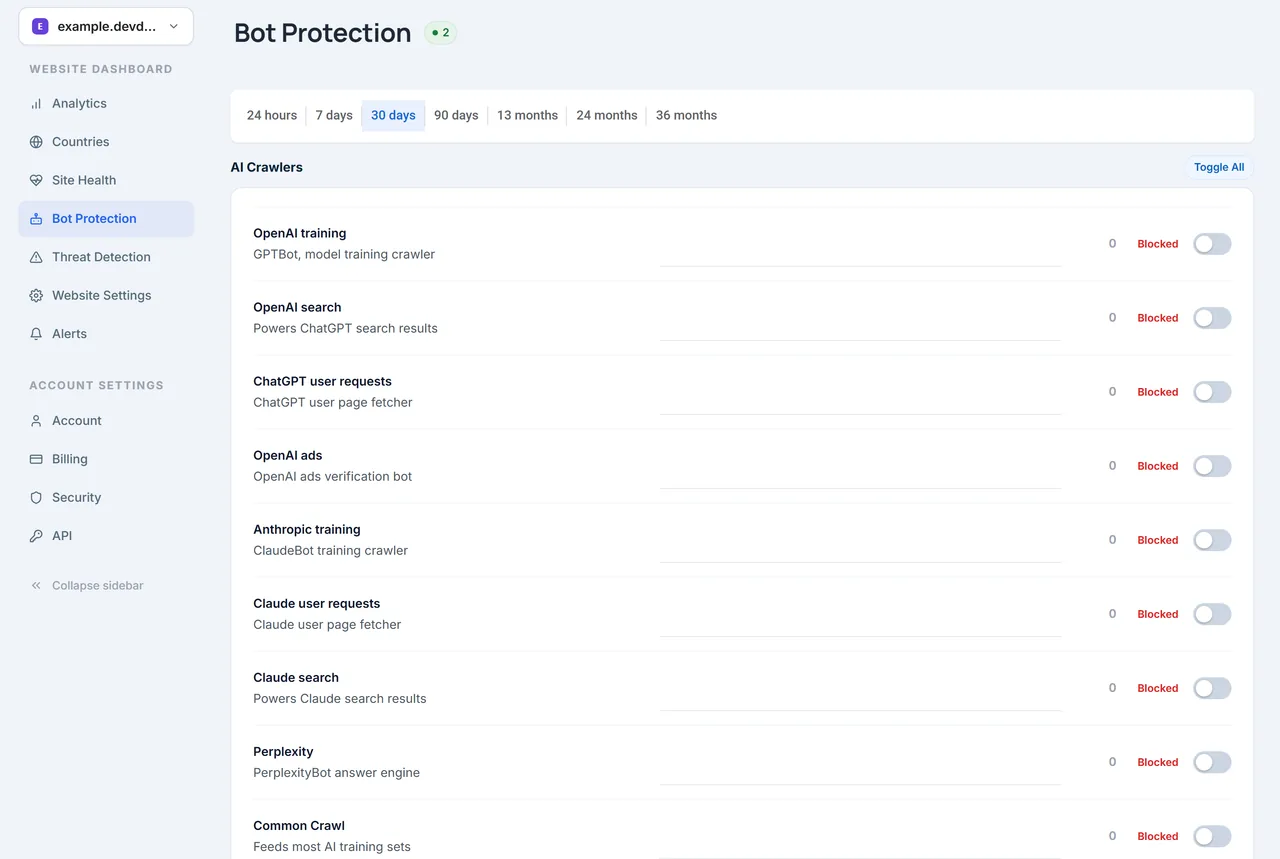Toggle the Claude user requests switch
1280x859 pixels.
pyautogui.click(x=1212, y=614)
